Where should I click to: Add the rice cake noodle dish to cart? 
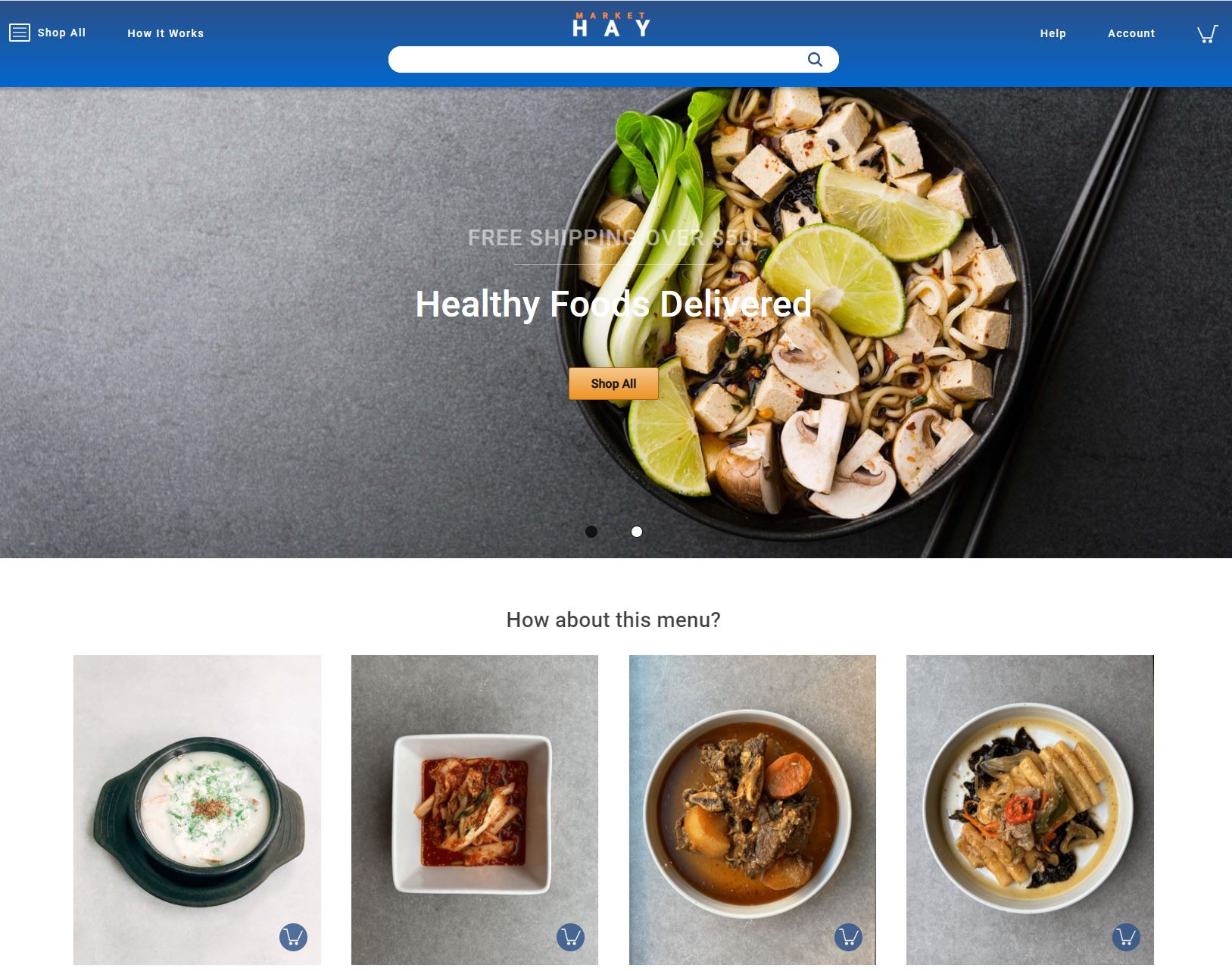pyautogui.click(x=1126, y=937)
